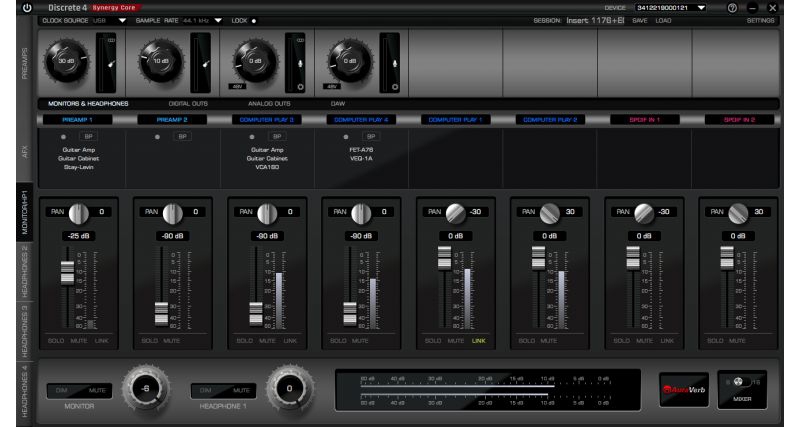Click the guitar input icon on preamp 1

pos(111,64)
